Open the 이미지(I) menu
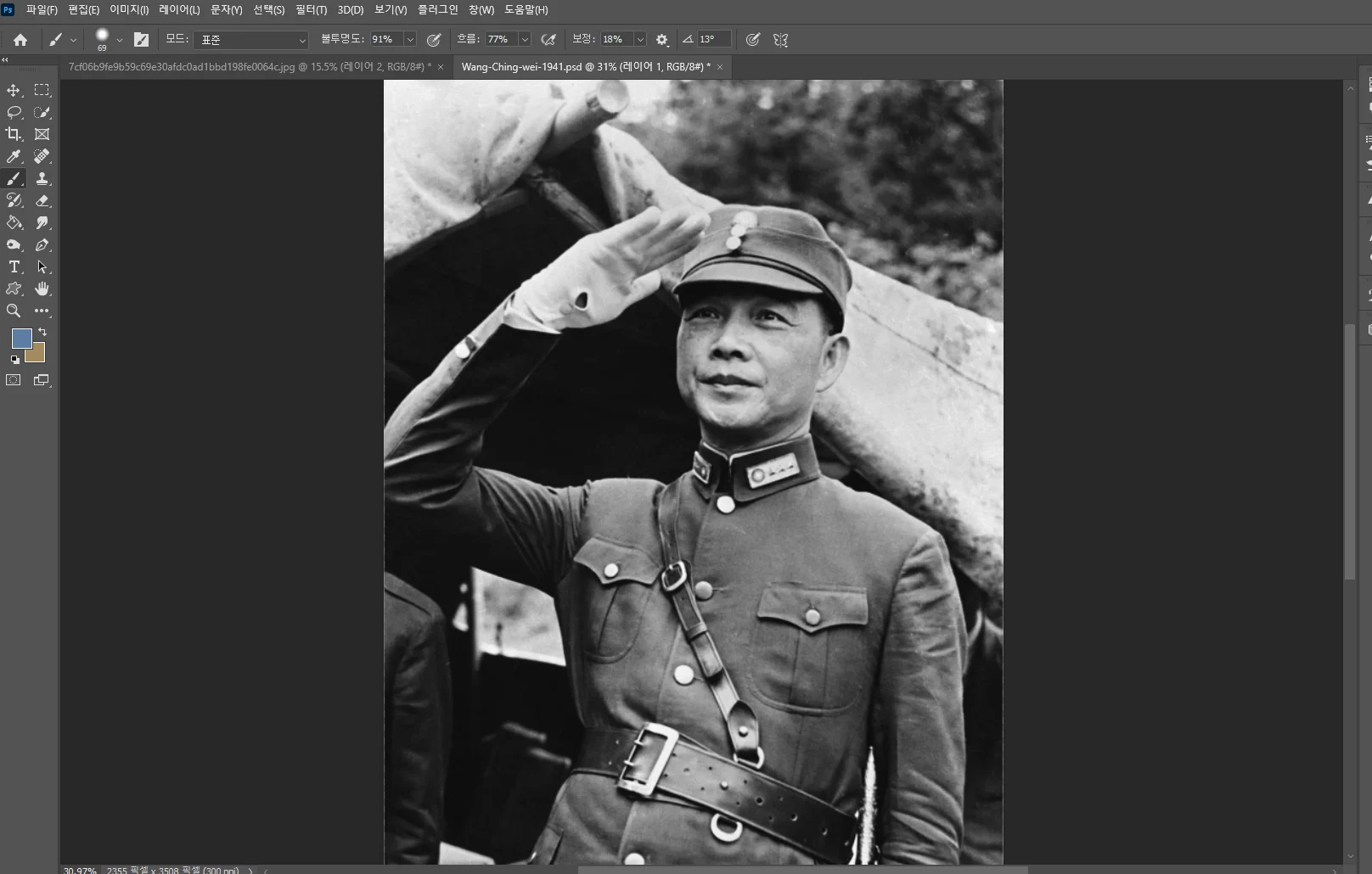 tap(129, 10)
